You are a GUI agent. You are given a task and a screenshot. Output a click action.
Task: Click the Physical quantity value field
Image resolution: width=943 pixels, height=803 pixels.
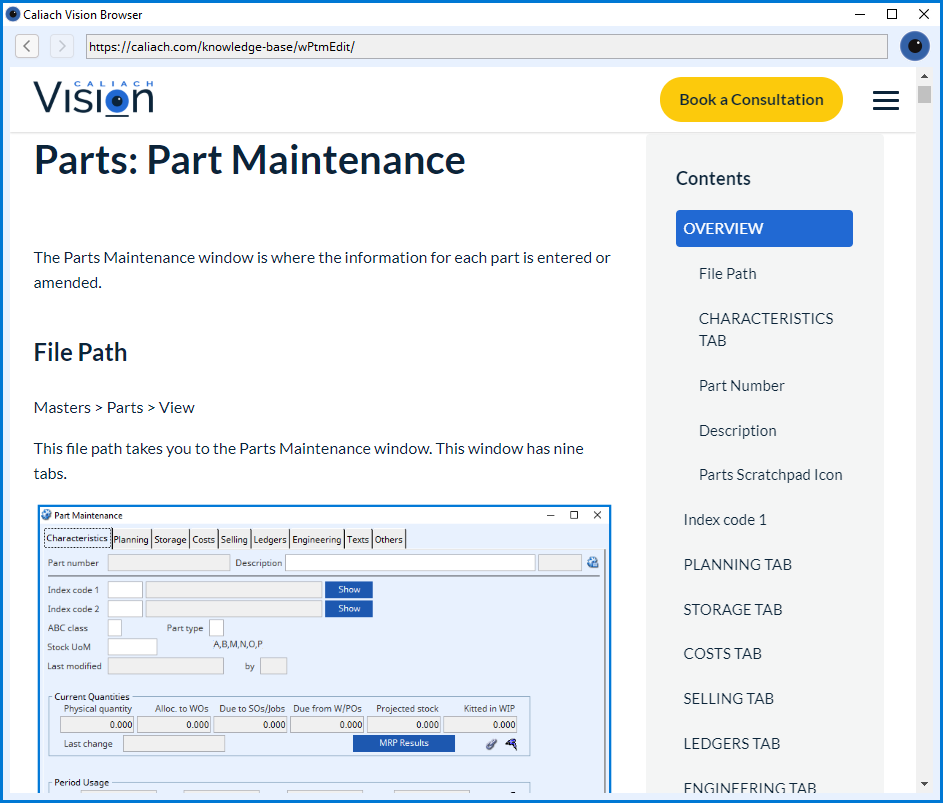coord(97,725)
